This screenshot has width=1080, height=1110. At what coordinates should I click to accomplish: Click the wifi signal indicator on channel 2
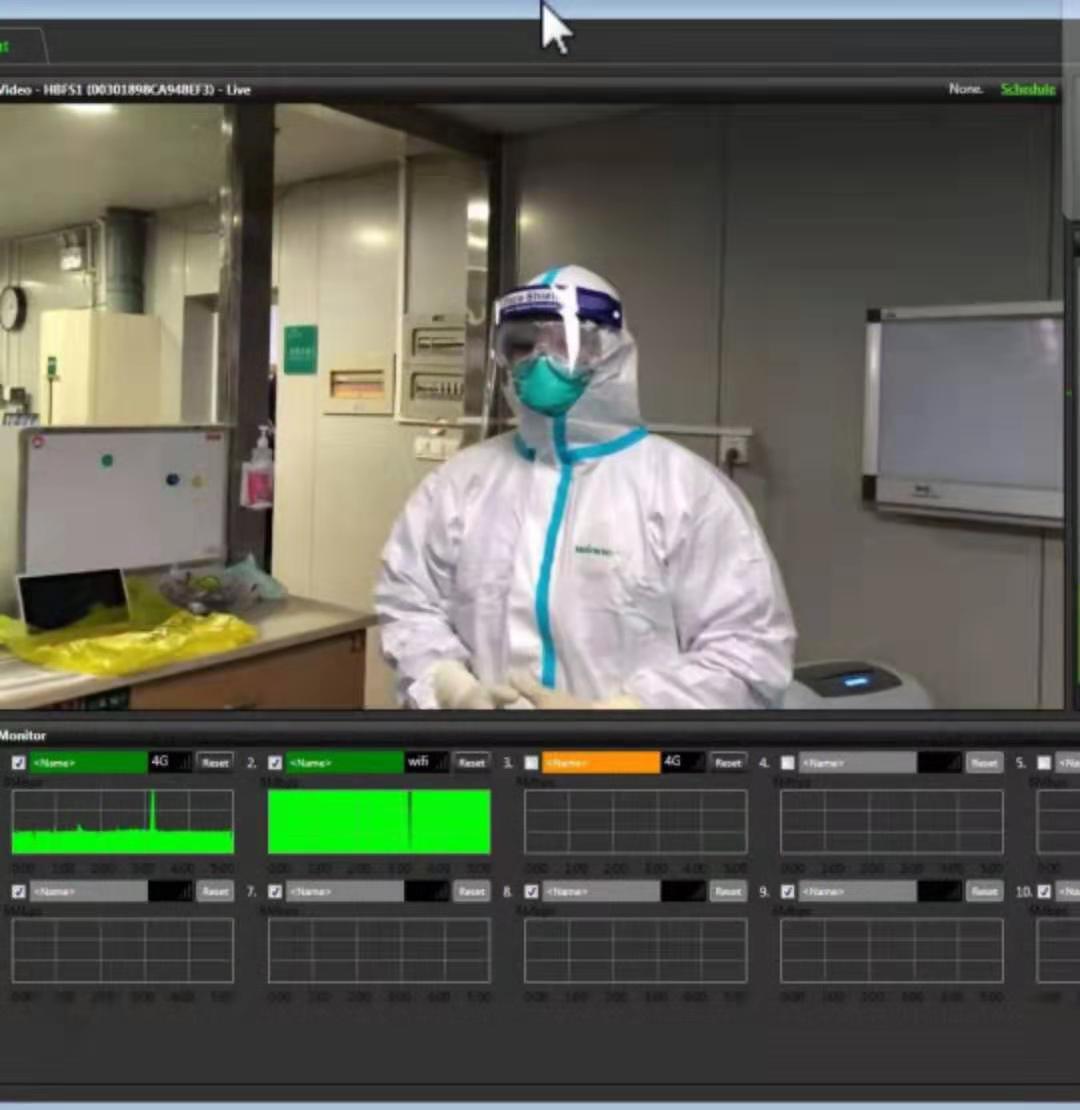[427, 762]
